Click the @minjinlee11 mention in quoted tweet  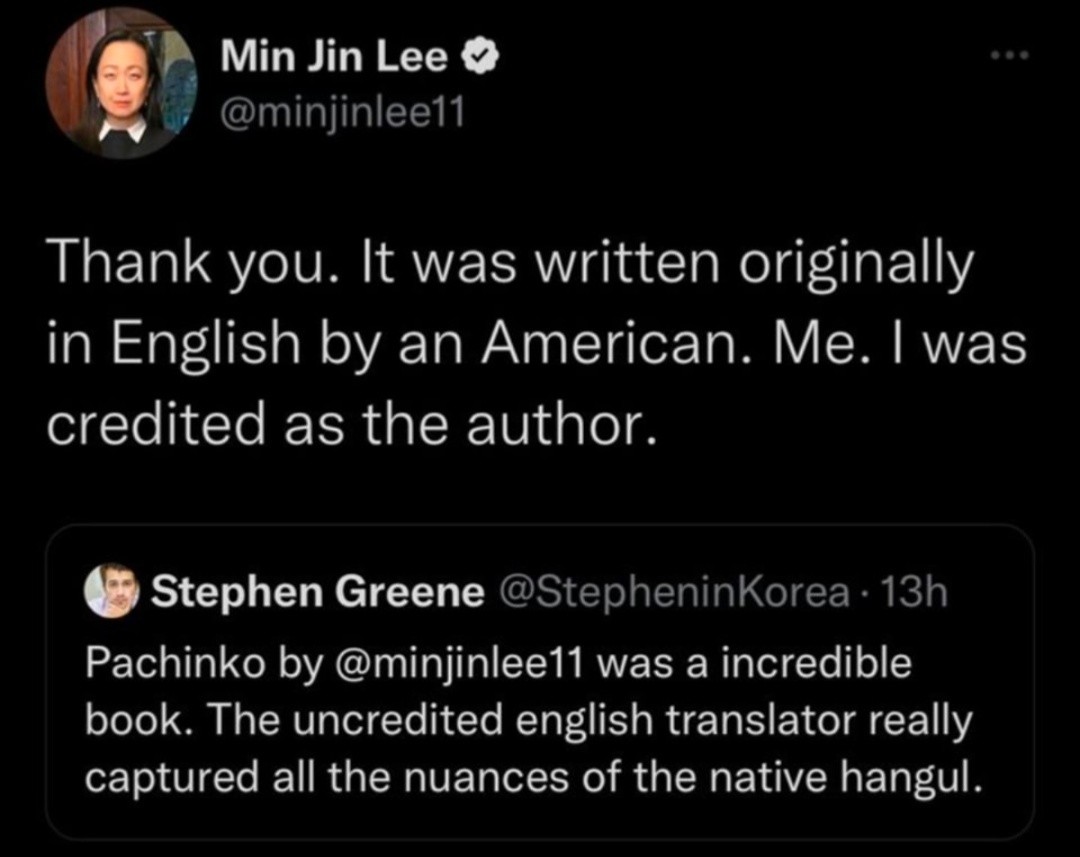(x=459, y=665)
